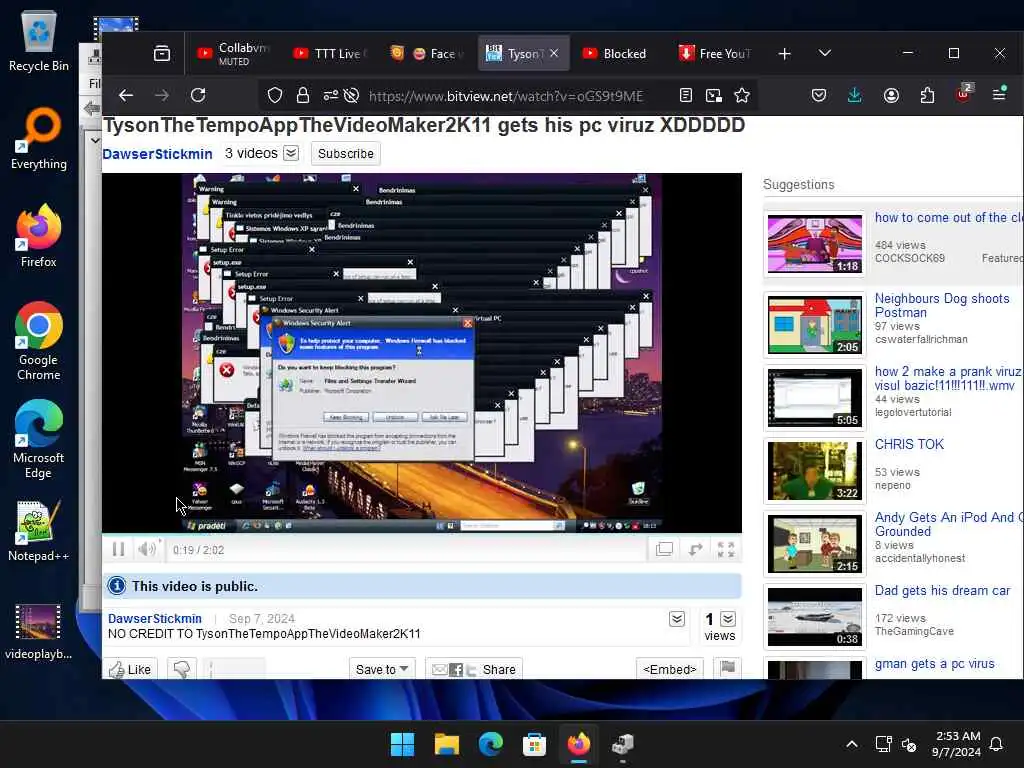Open the extensions puzzle icon

pyautogui.click(x=927, y=96)
